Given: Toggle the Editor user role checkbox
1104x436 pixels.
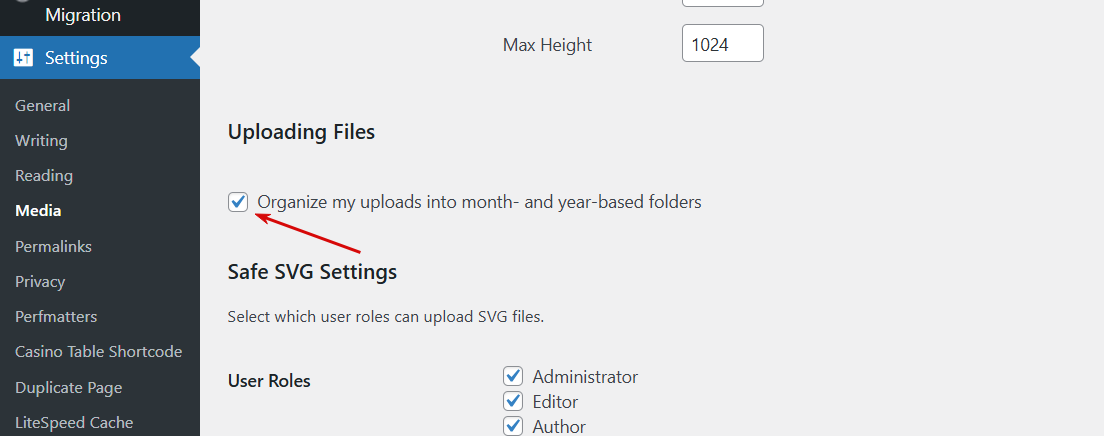Looking at the screenshot, I should pos(513,402).
